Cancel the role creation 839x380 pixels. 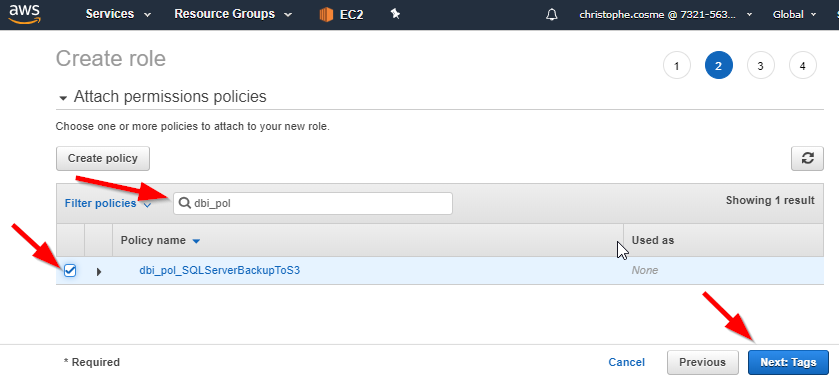(627, 362)
